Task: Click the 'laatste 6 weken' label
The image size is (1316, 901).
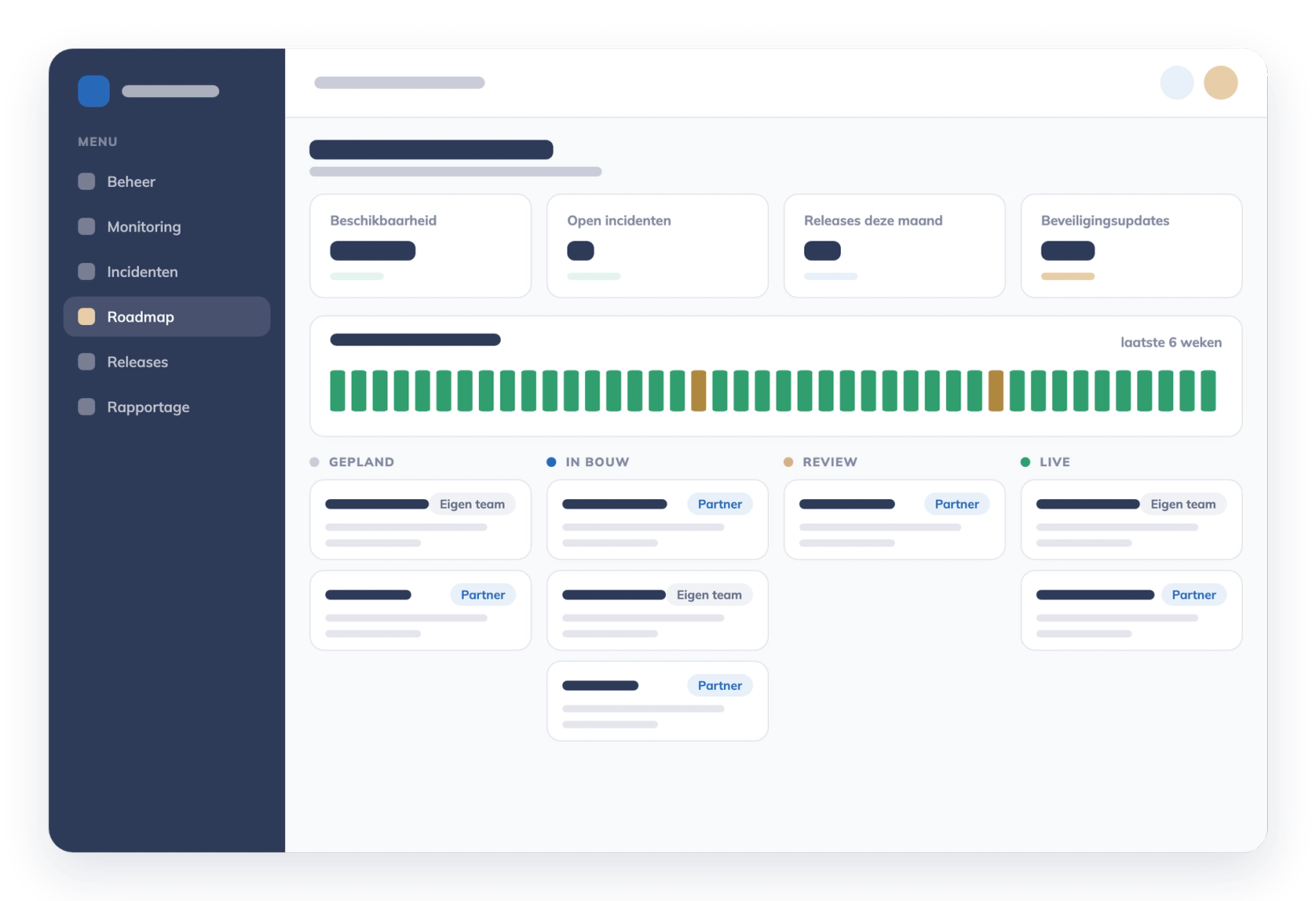Action: click(x=1171, y=342)
